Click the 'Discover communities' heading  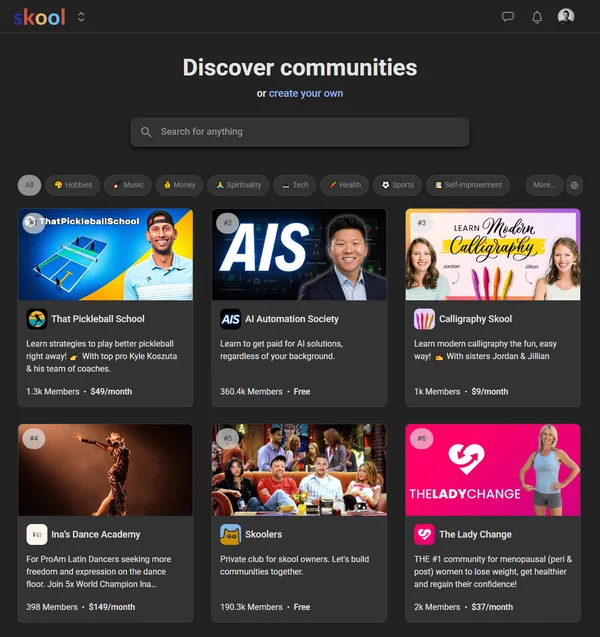coord(300,67)
